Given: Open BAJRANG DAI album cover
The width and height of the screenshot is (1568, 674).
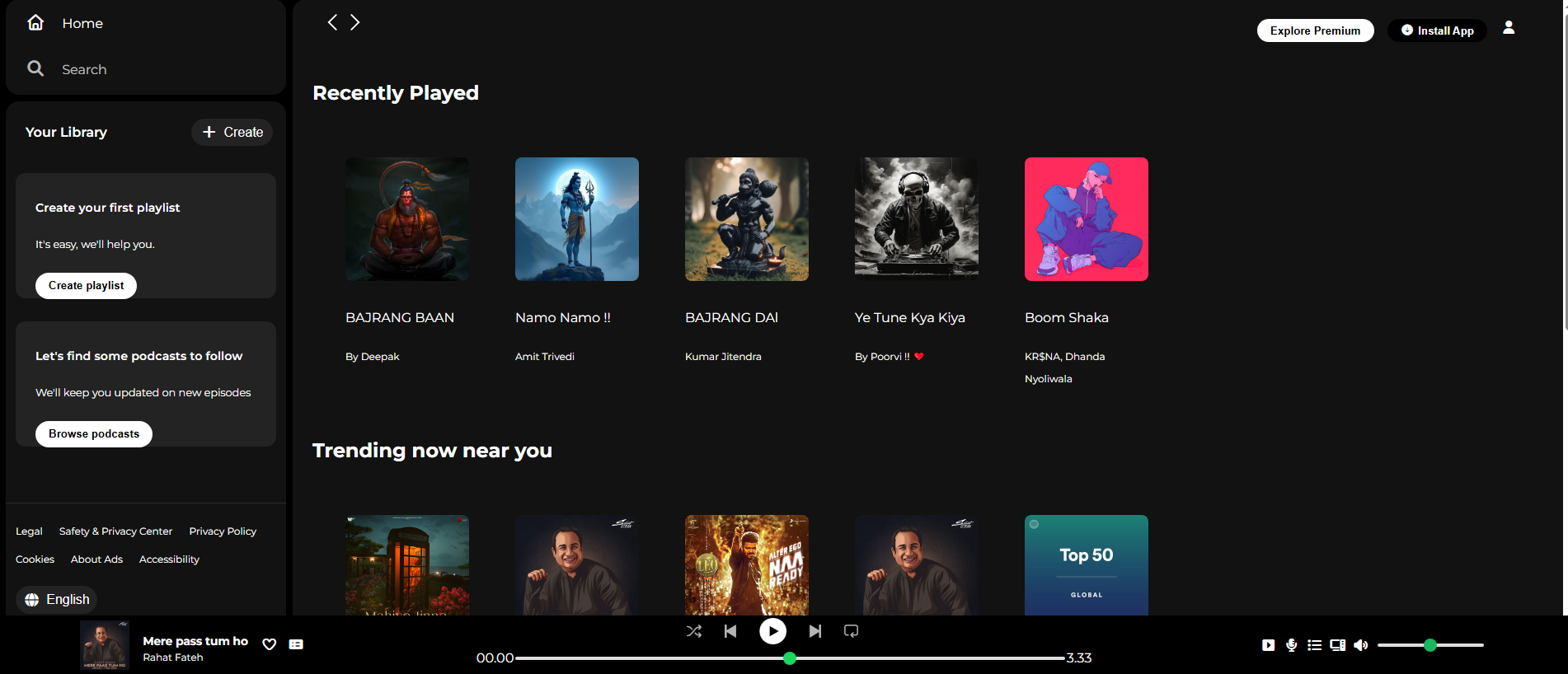Looking at the screenshot, I should click(747, 219).
